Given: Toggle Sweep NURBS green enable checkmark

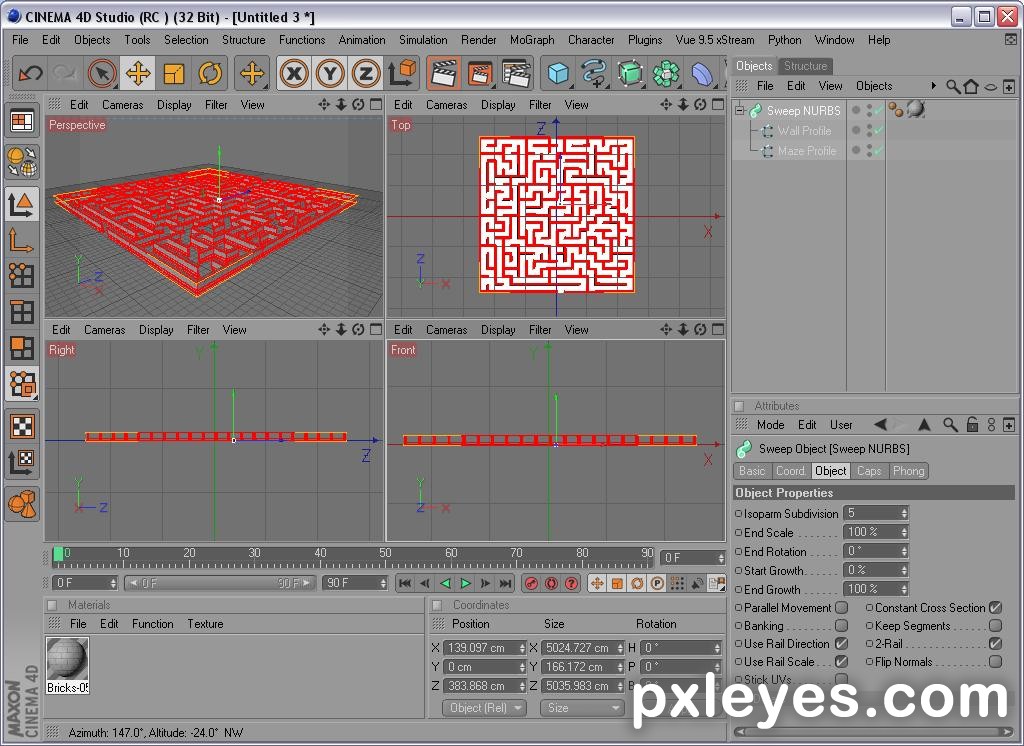Looking at the screenshot, I should [x=878, y=110].
